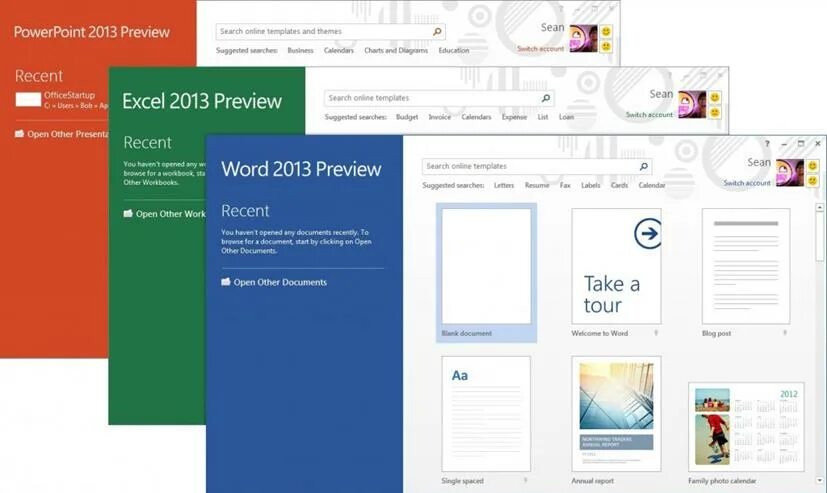Select the Family photo calendar template
Viewport: 827px width, 493px height.
coord(746,427)
